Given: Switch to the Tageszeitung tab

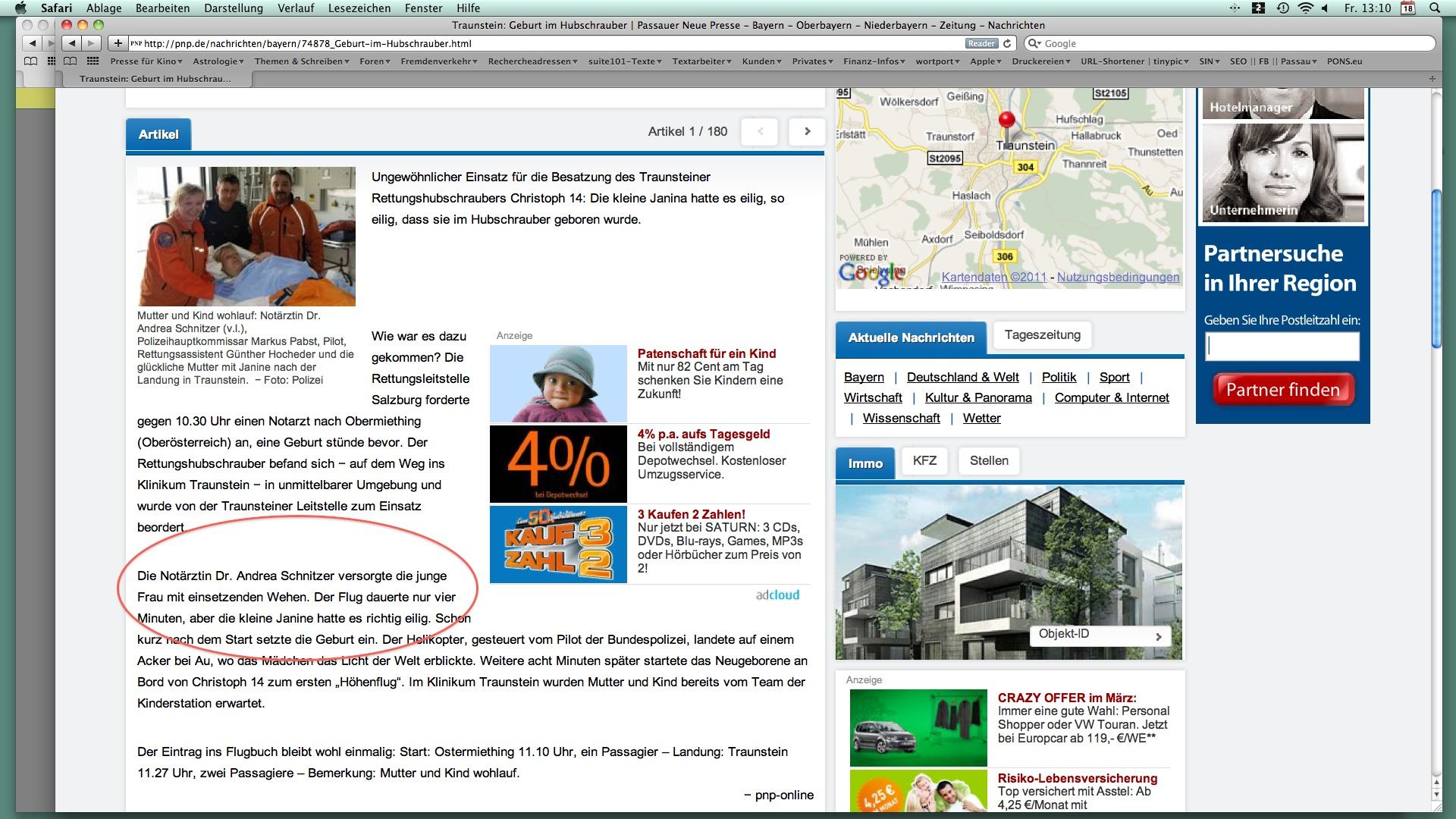Looking at the screenshot, I should pyautogui.click(x=1042, y=335).
